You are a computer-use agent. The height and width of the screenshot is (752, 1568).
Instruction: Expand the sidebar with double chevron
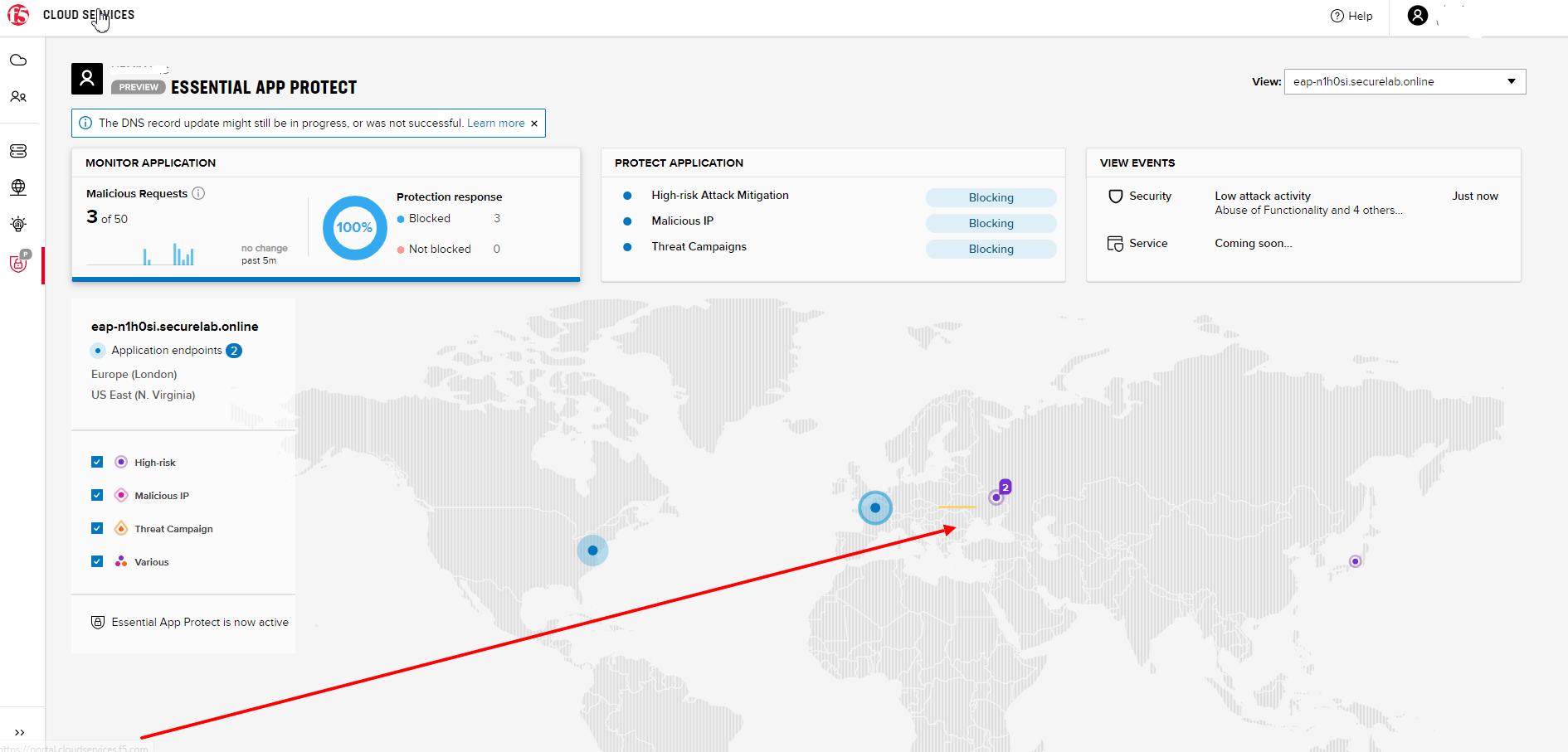(19, 732)
